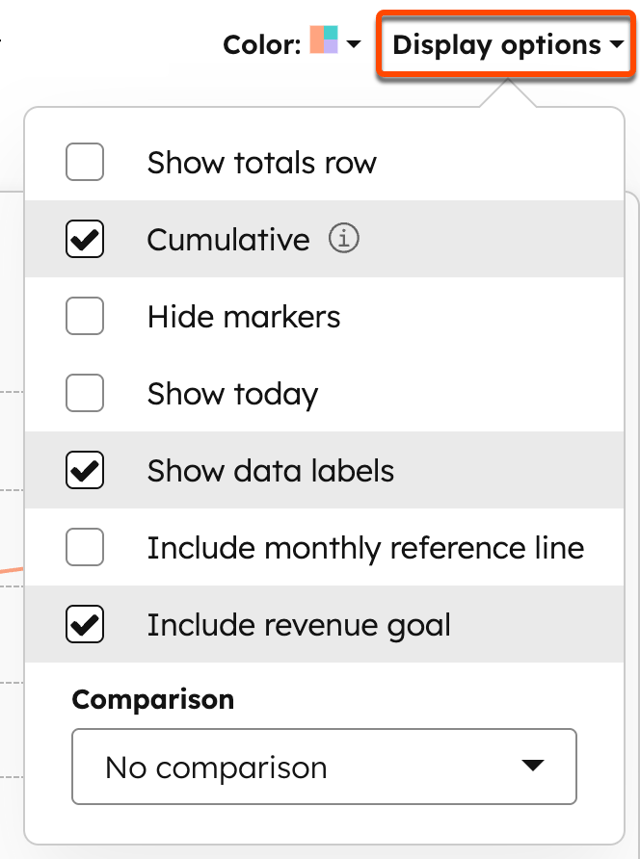
Task: Enable Show totals row
Action: click(x=85, y=162)
